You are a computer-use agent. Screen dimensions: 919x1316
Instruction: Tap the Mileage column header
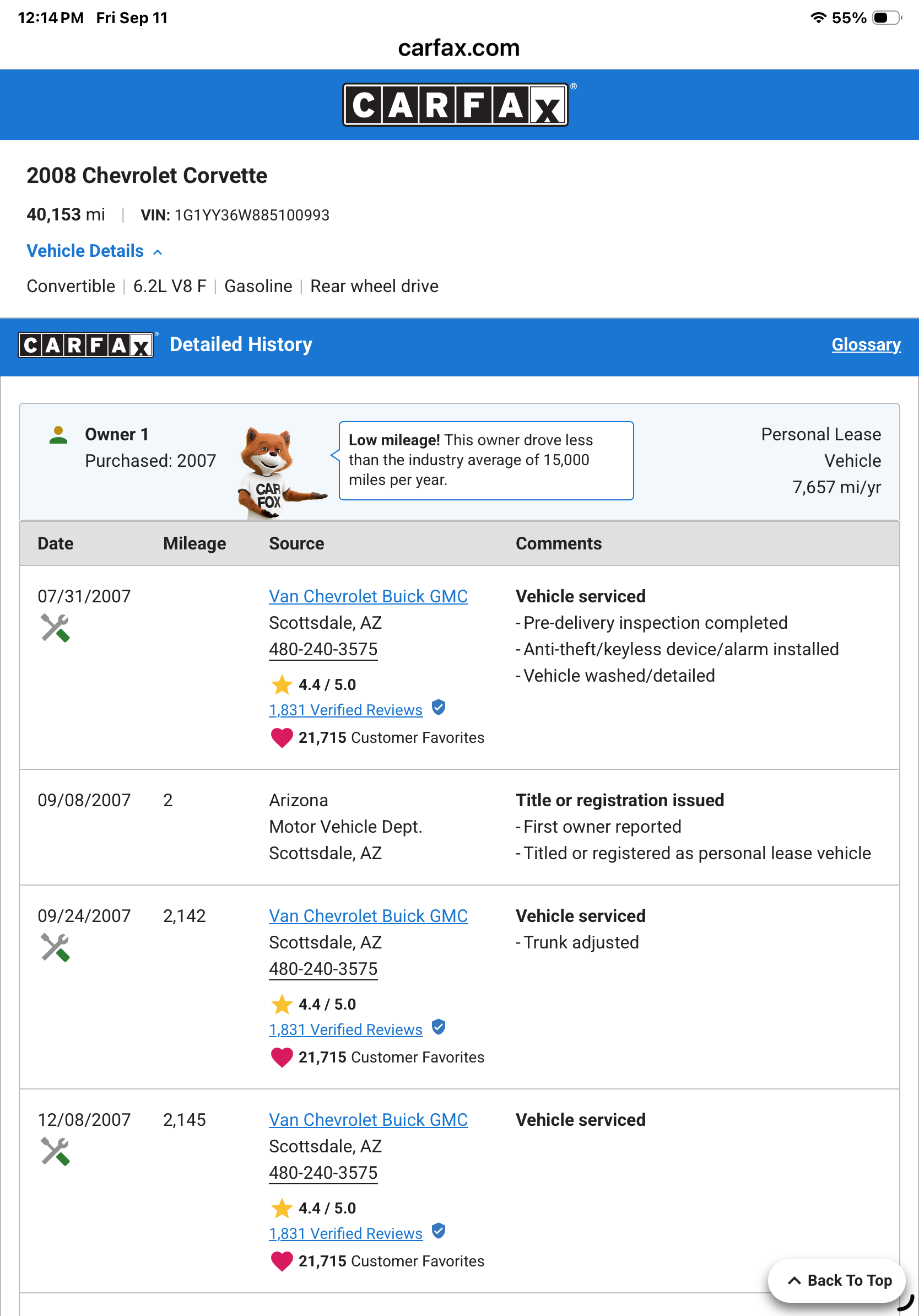[x=194, y=543]
